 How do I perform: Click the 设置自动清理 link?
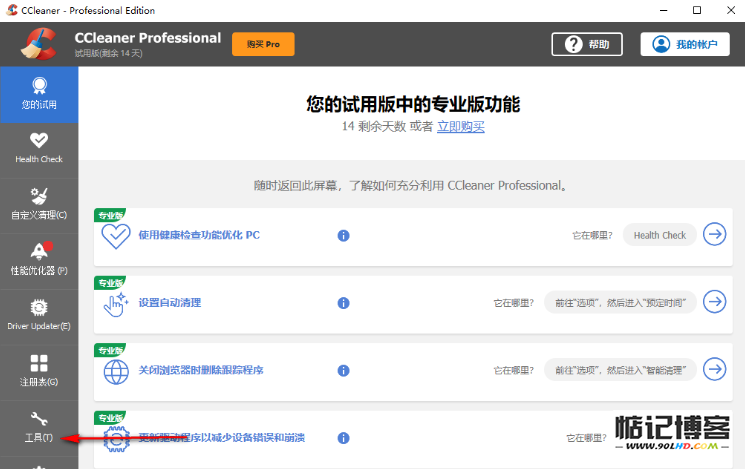pyautogui.click(x=170, y=303)
